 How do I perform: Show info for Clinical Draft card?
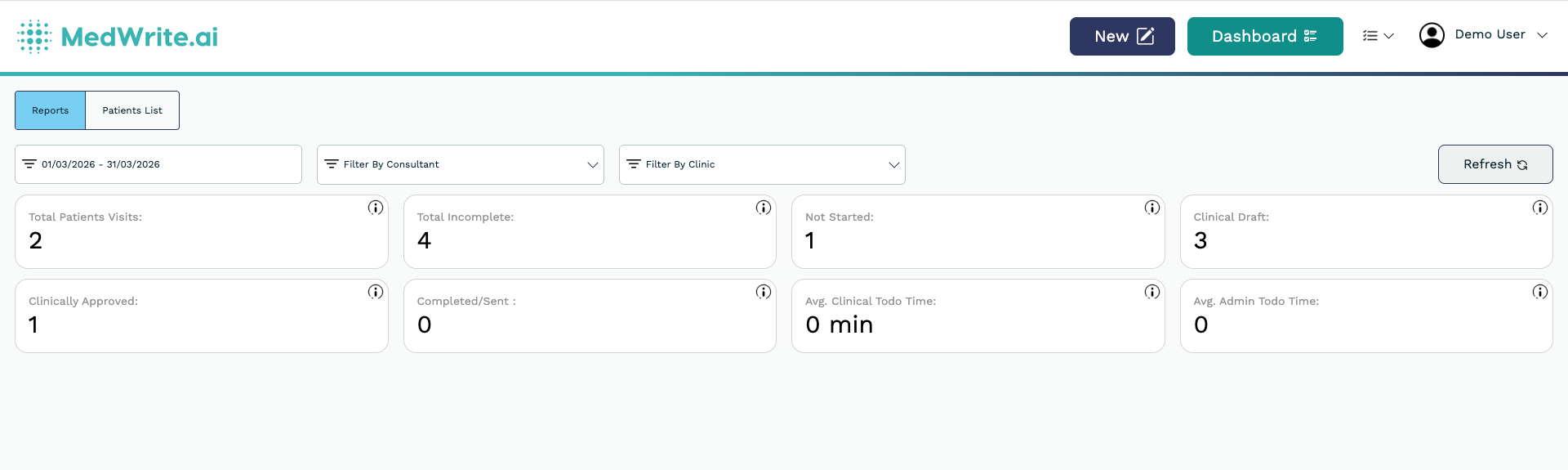point(1539,208)
